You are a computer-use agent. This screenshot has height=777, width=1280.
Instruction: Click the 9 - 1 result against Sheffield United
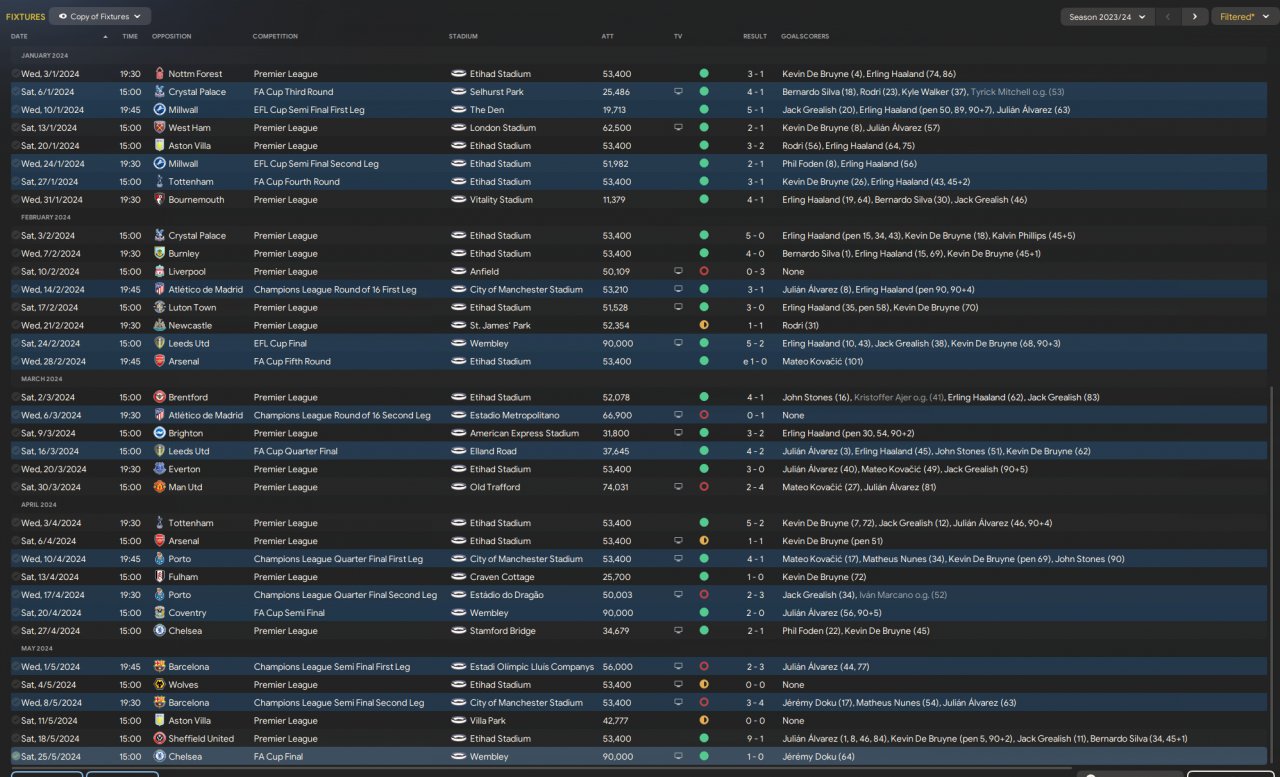(756, 740)
